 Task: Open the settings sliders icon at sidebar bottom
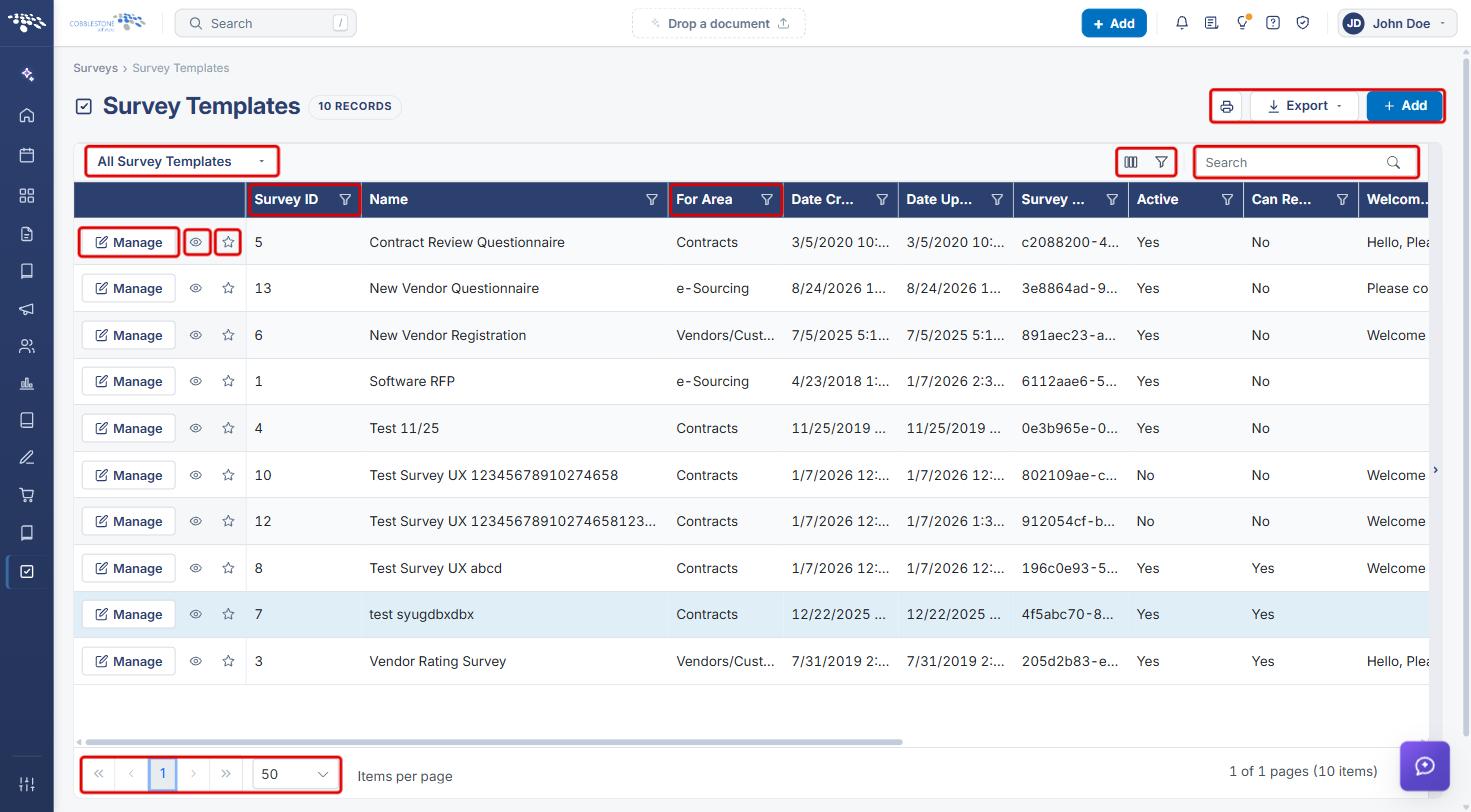(27, 784)
